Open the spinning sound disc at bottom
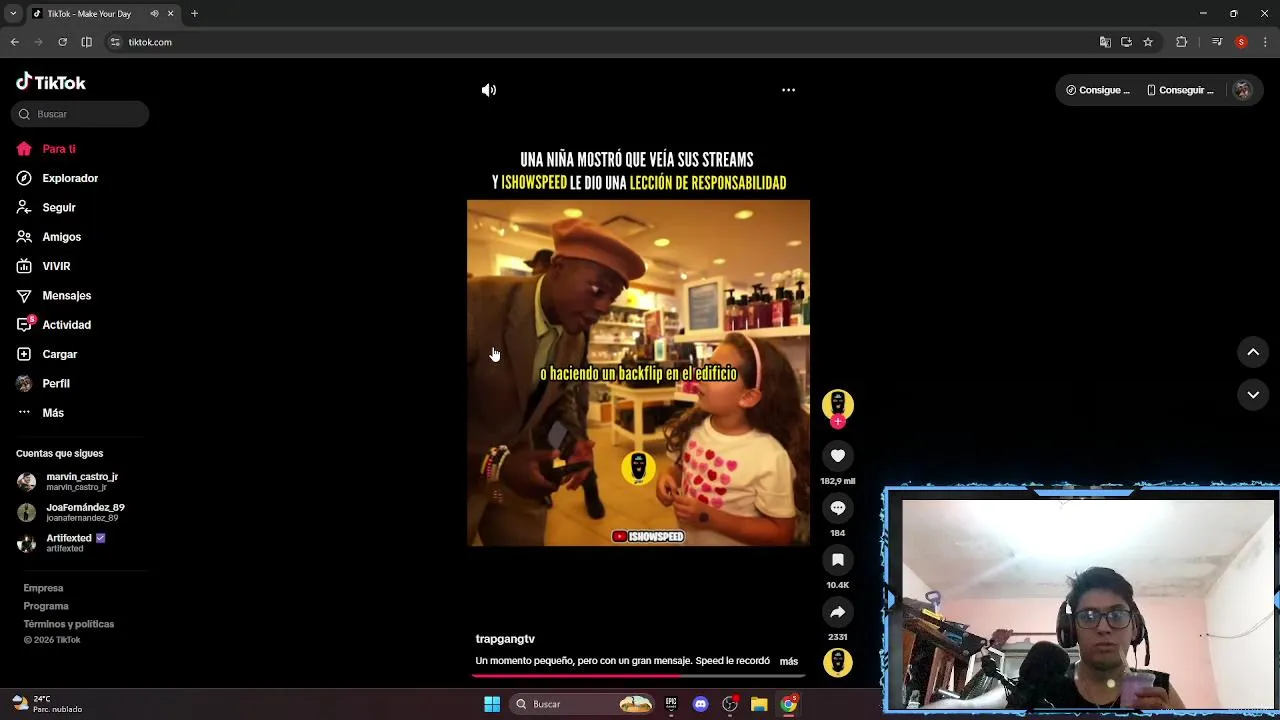This screenshot has height=720, width=1280. coord(838,662)
